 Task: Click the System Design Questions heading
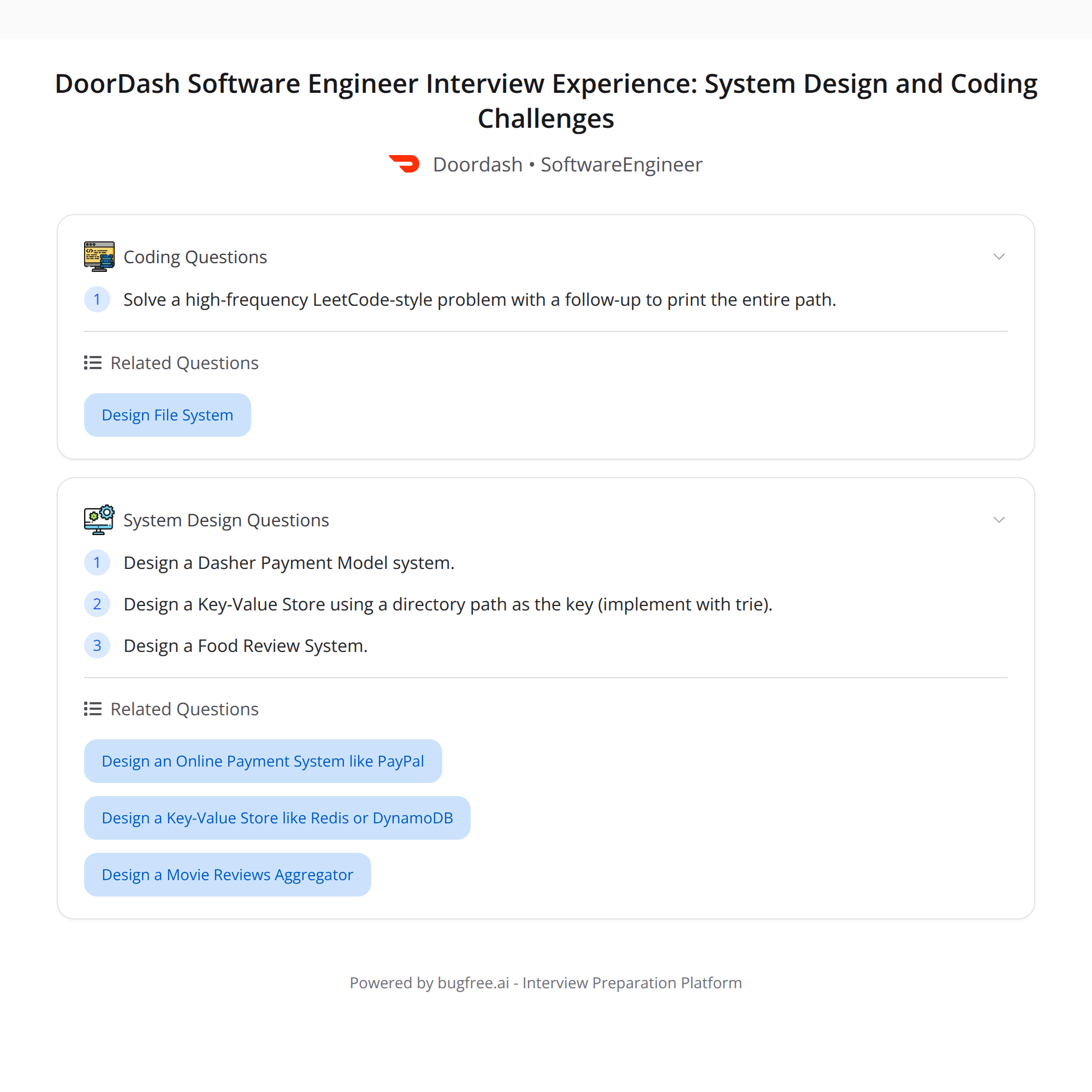pos(226,520)
